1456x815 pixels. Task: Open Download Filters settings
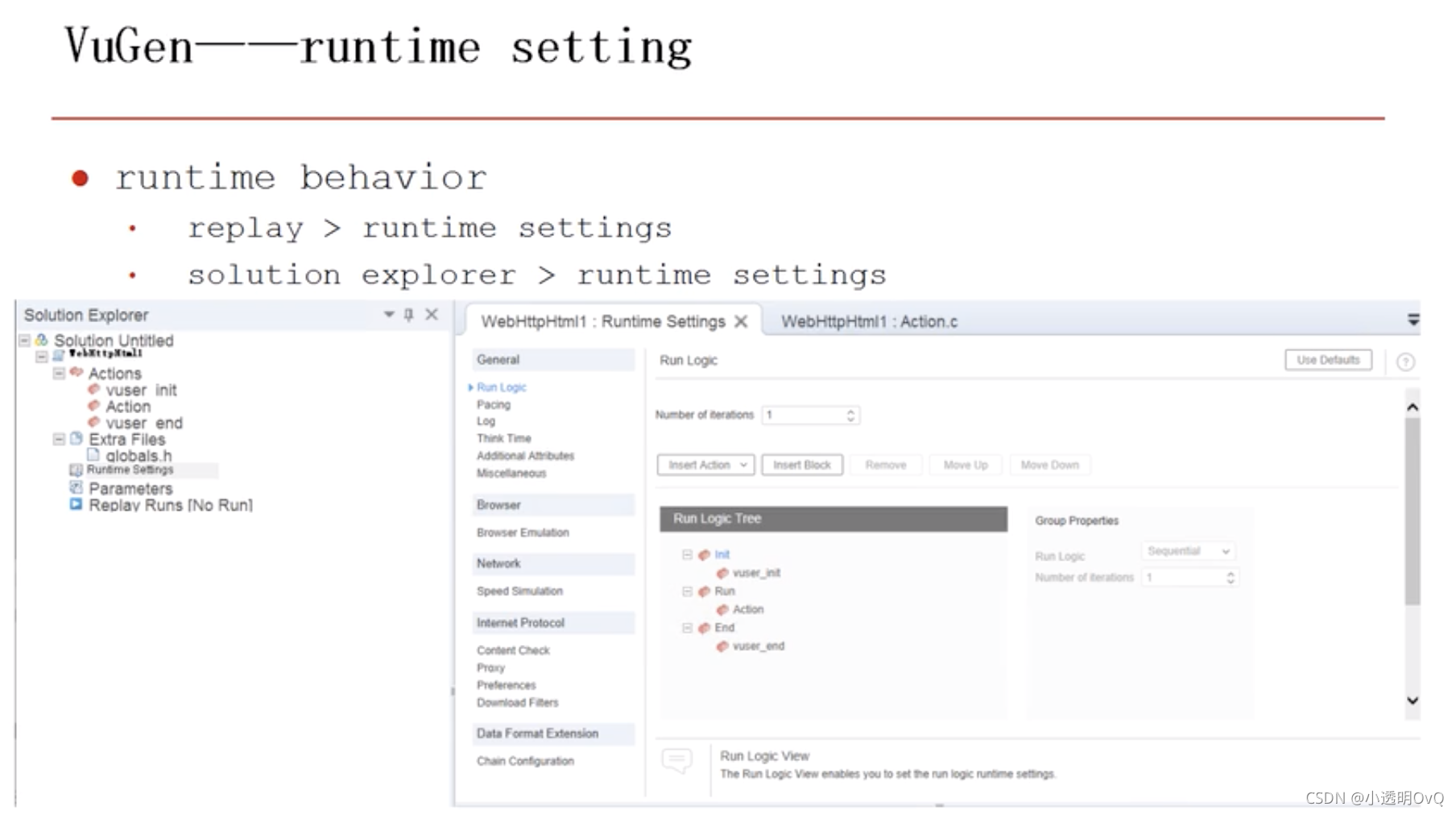517,702
